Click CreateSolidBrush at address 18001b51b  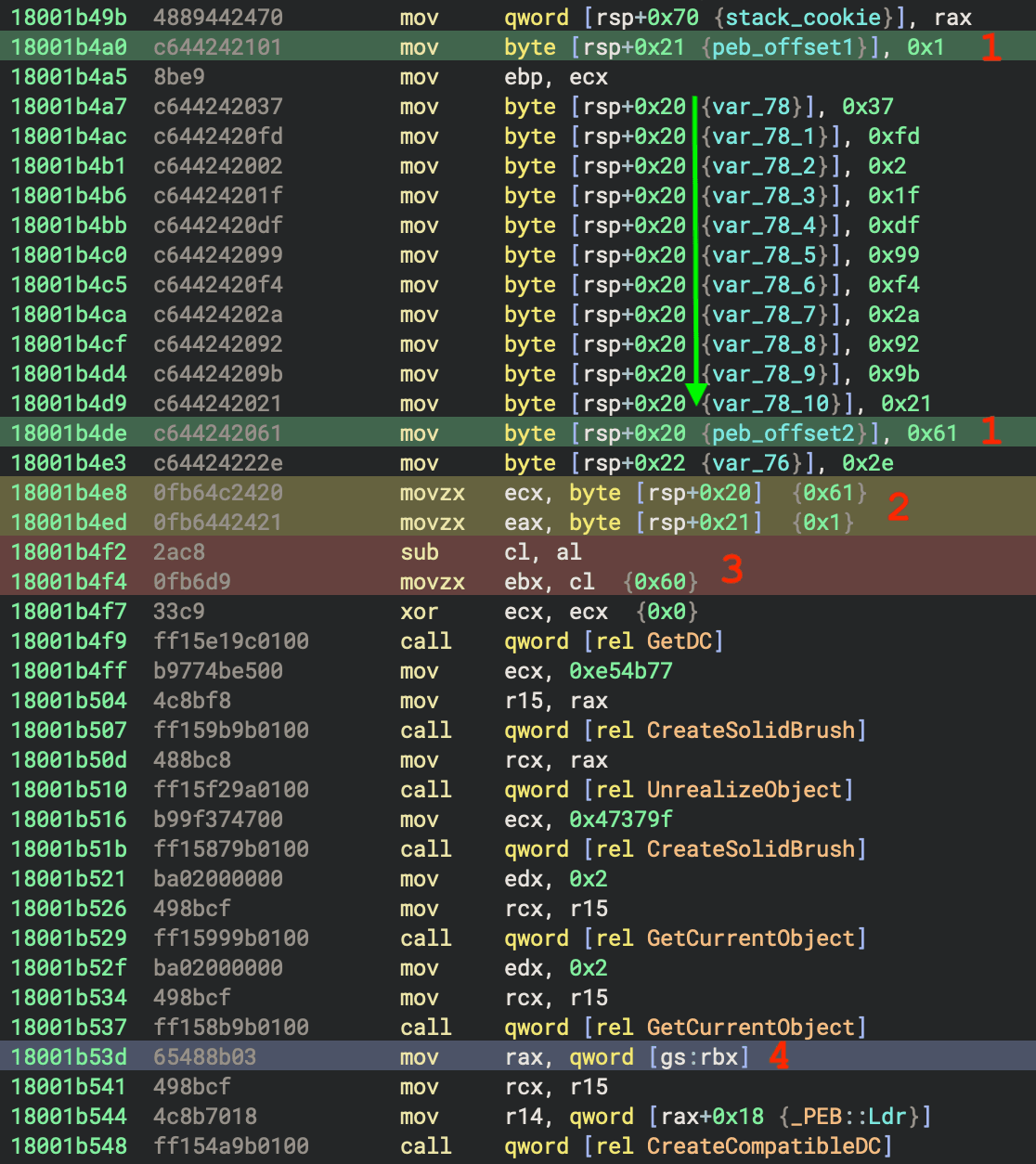pyautogui.click(x=750, y=849)
